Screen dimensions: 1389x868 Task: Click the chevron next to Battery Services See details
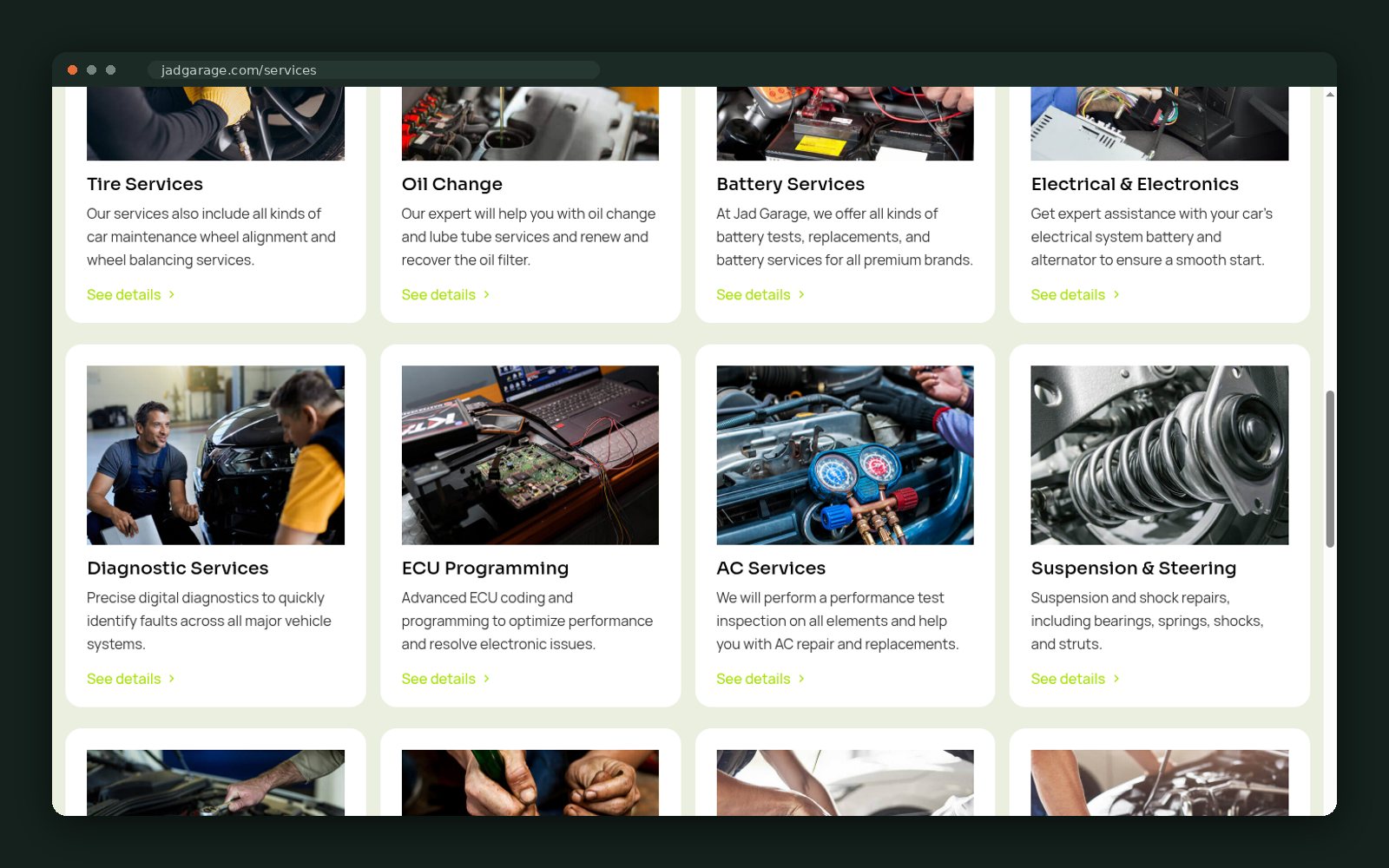(x=801, y=295)
